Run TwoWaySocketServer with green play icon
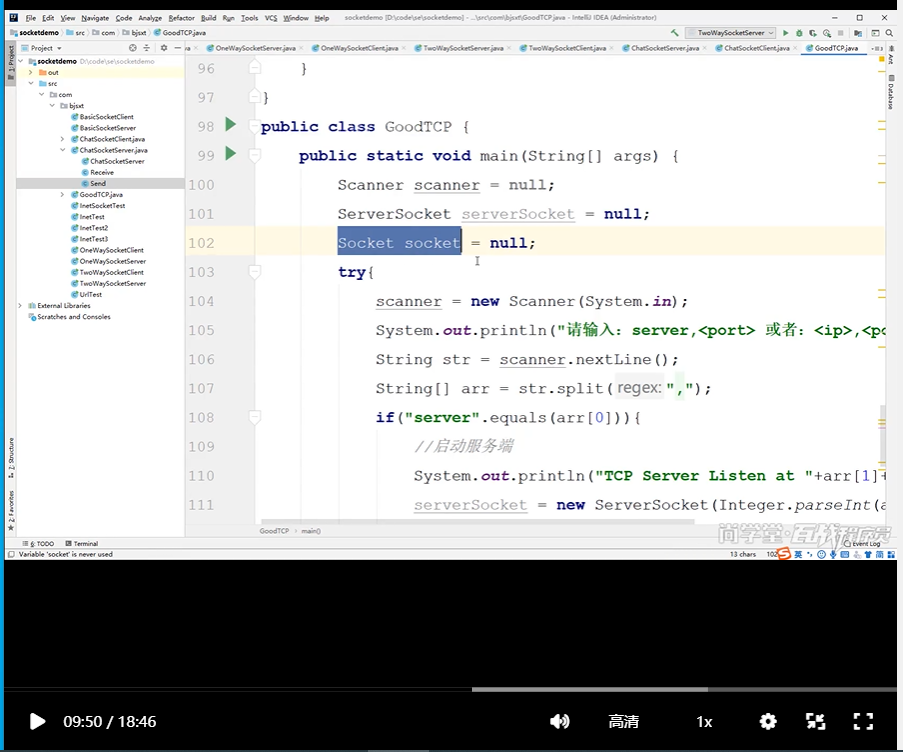903x752 pixels. point(786,33)
